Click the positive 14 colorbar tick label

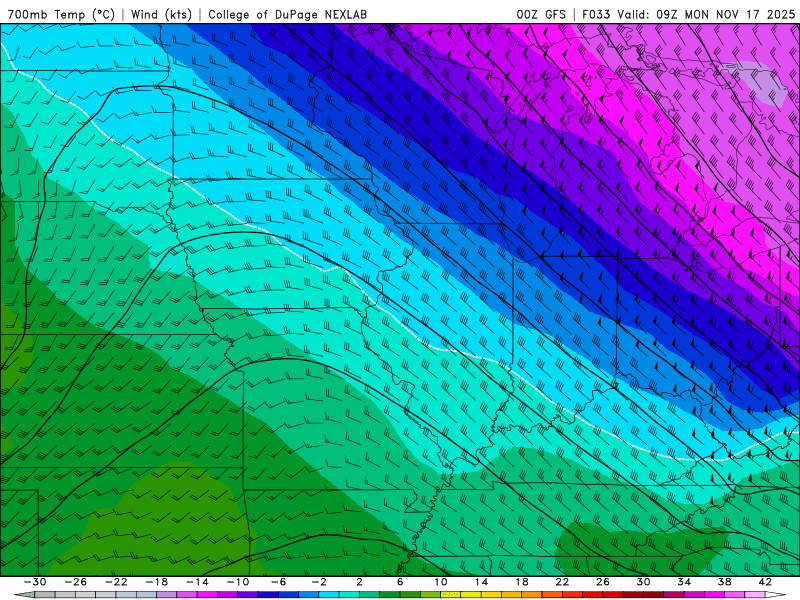[481, 582]
